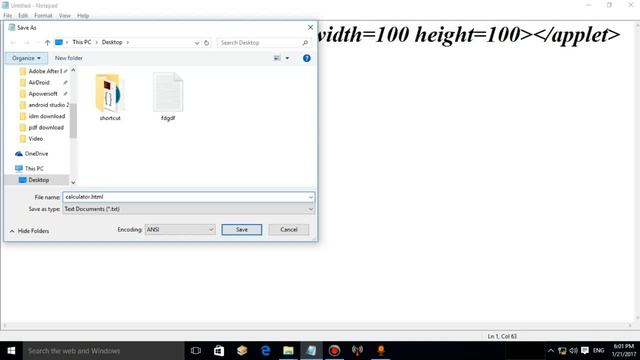The width and height of the screenshot is (640, 360).
Task: Show hidden tray icons chevron
Action: (x=551, y=351)
